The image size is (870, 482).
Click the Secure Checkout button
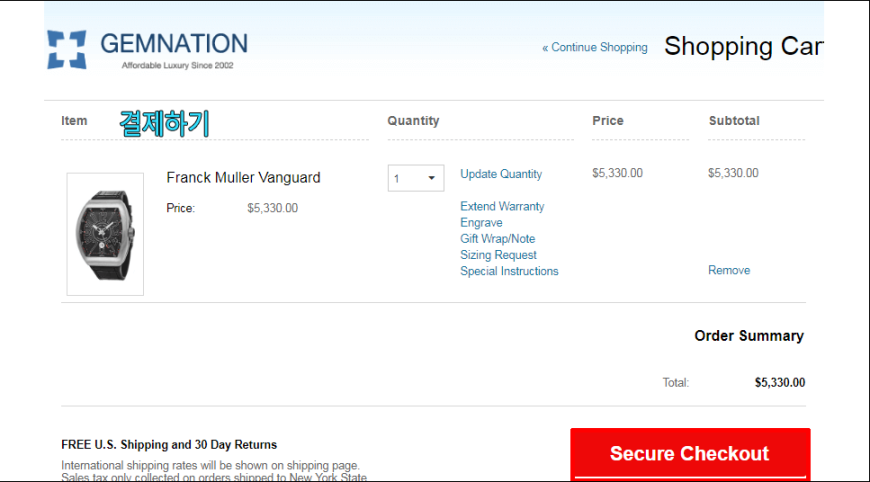(x=690, y=454)
